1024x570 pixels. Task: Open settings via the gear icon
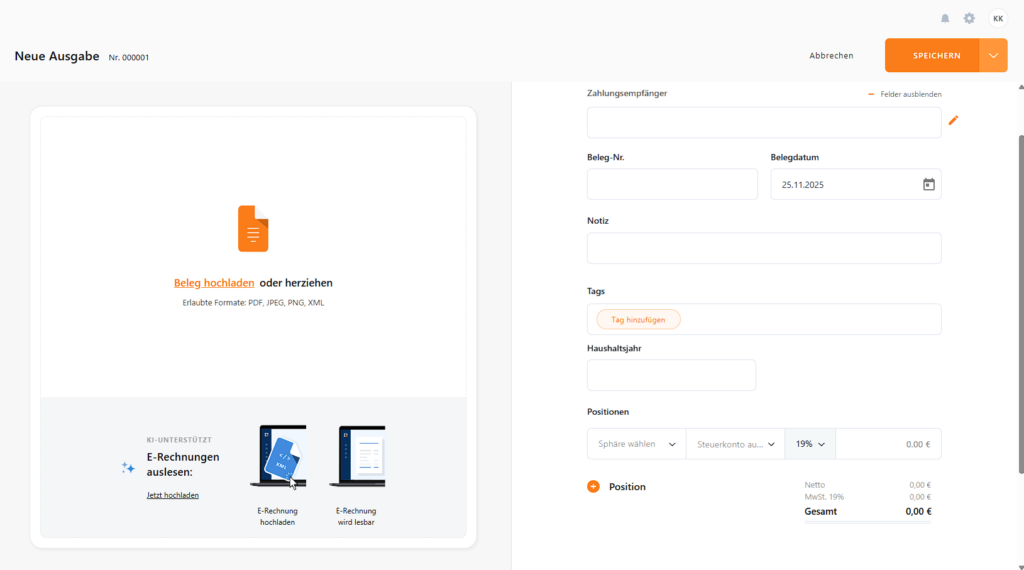click(x=969, y=19)
